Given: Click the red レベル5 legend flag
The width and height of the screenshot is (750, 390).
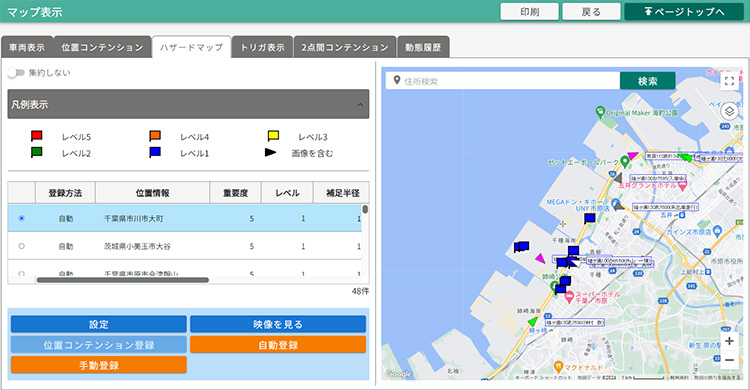Looking at the screenshot, I should pyautogui.click(x=36, y=136).
